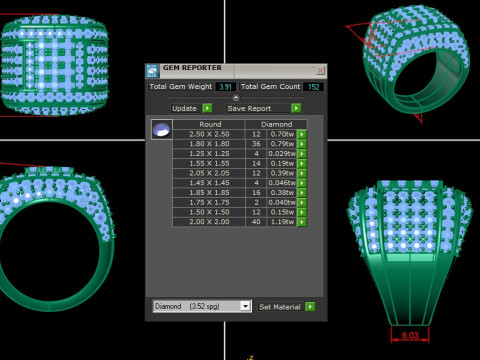The width and height of the screenshot is (480, 360).
Task: Click the Total Gem Count label
Action: coord(270,87)
